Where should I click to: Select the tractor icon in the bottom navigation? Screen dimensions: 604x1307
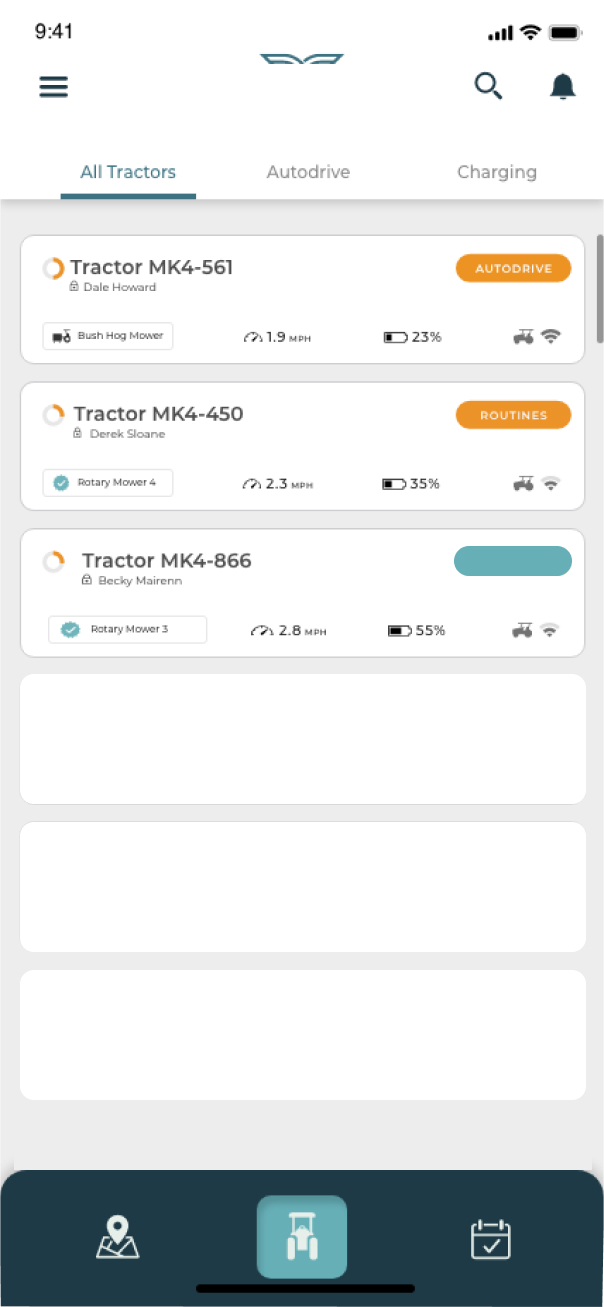[x=302, y=1237]
